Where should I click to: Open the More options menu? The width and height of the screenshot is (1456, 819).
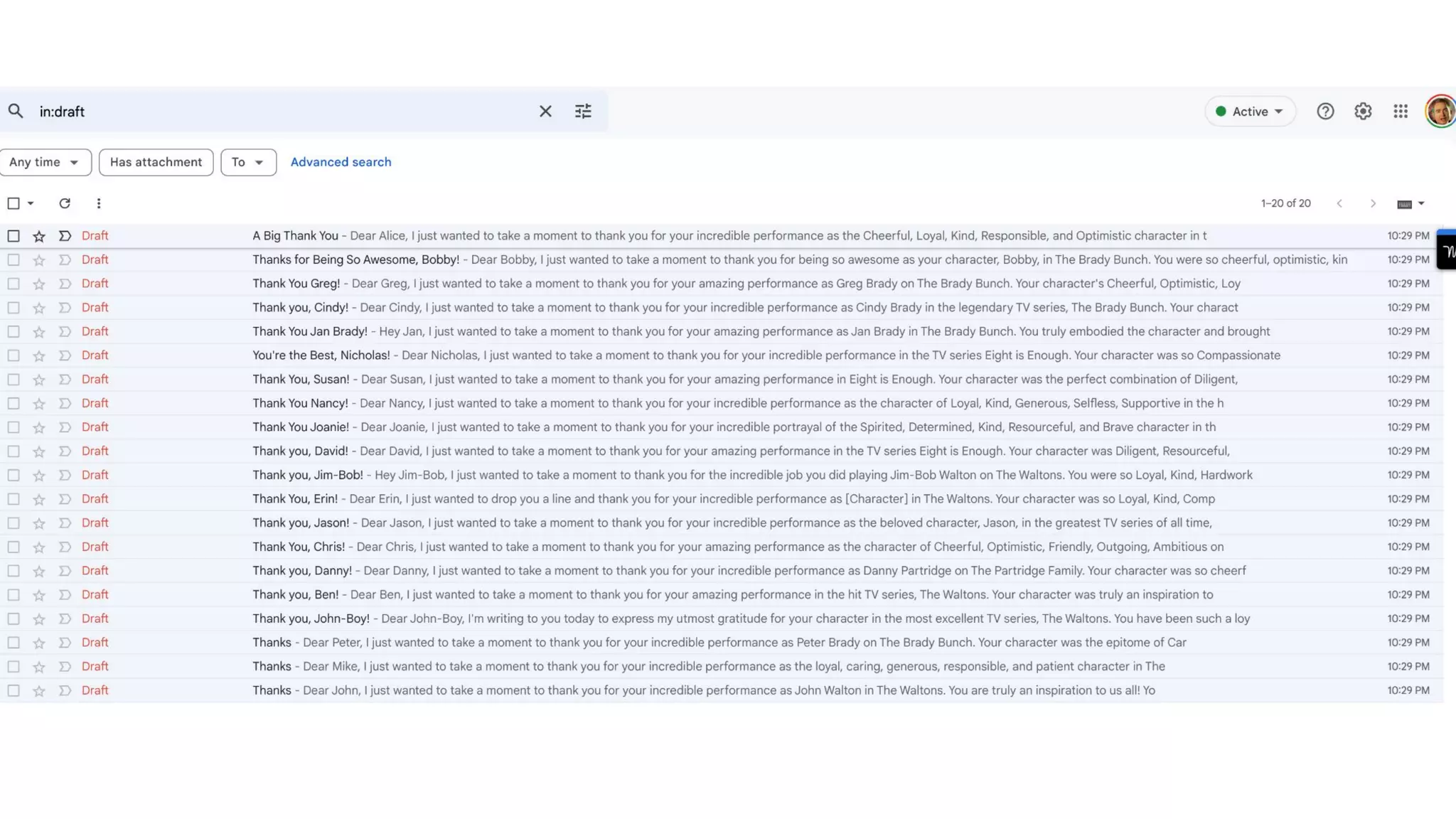(x=99, y=203)
